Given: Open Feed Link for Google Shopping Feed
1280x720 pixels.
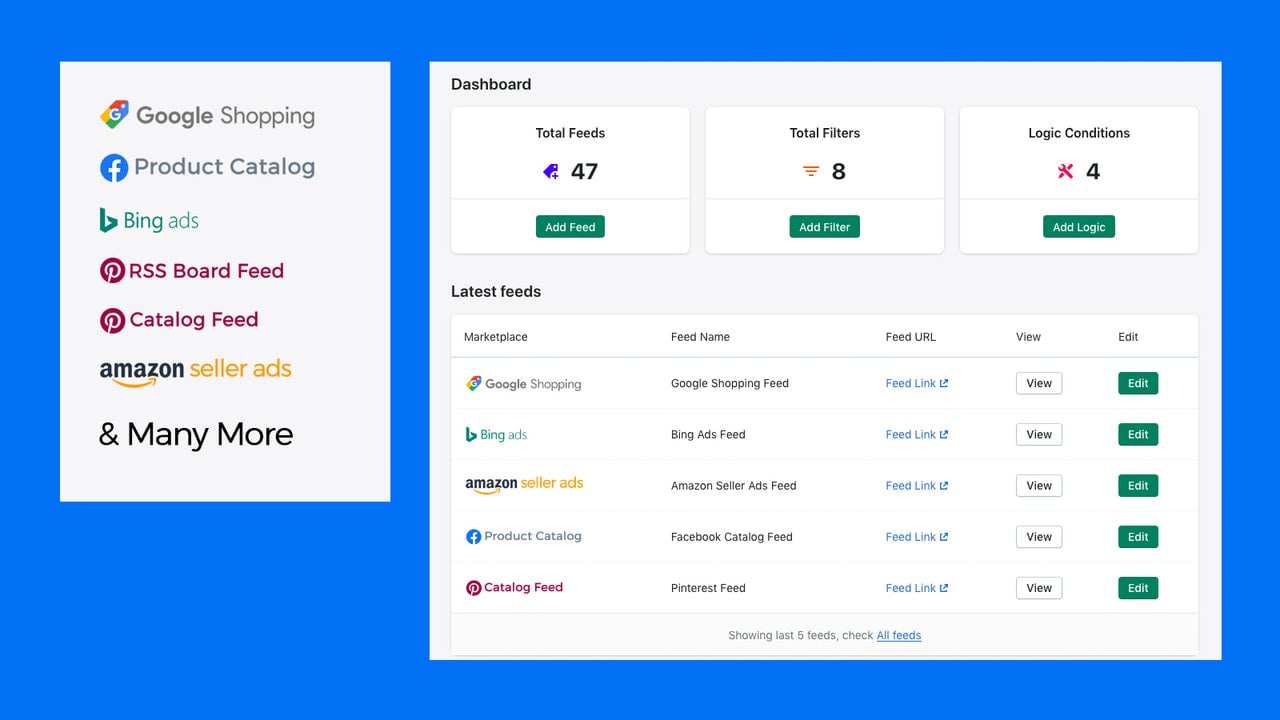Looking at the screenshot, I should 917,383.
